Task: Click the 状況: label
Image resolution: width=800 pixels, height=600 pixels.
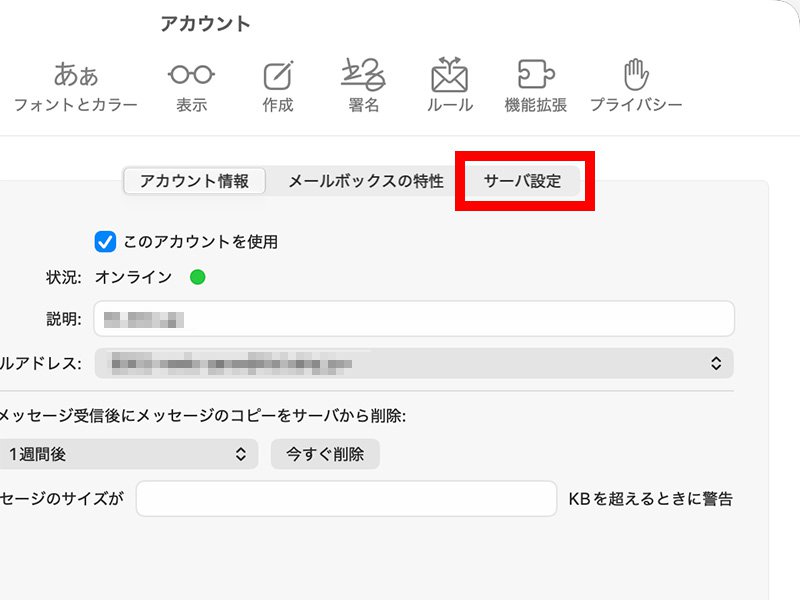Action: [63, 277]
